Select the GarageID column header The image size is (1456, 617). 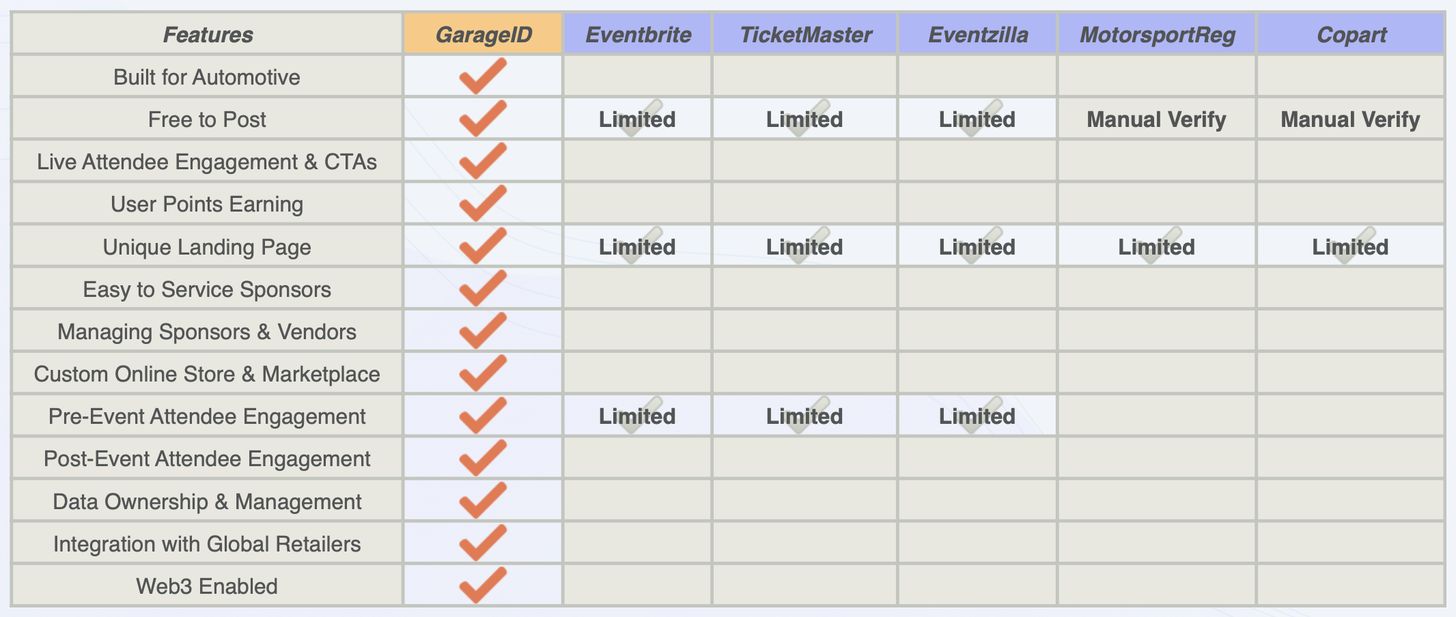(x=483, y=35)
